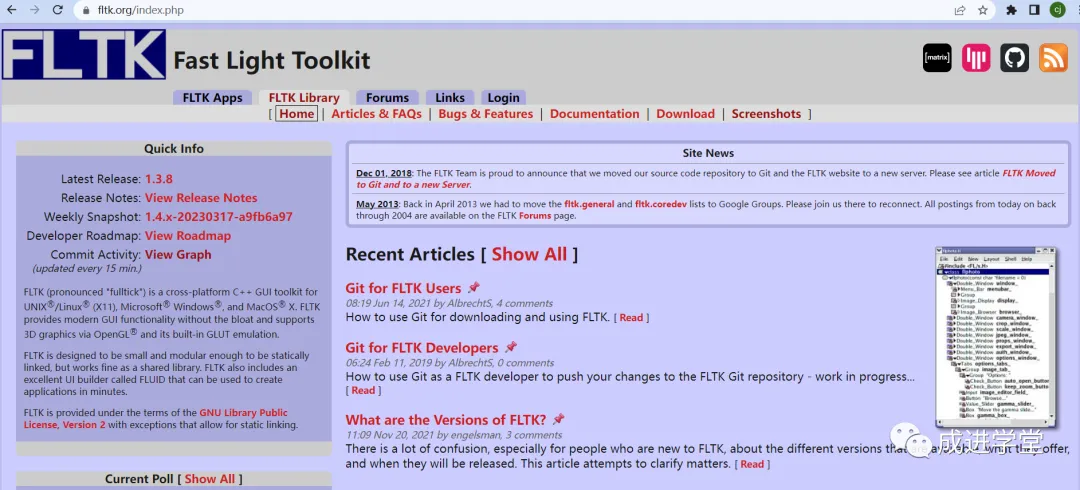The width and height of the screenshot is (1080, 490).
Task: Click Show All next to Current Poll
Action: [x=209, y=479]
